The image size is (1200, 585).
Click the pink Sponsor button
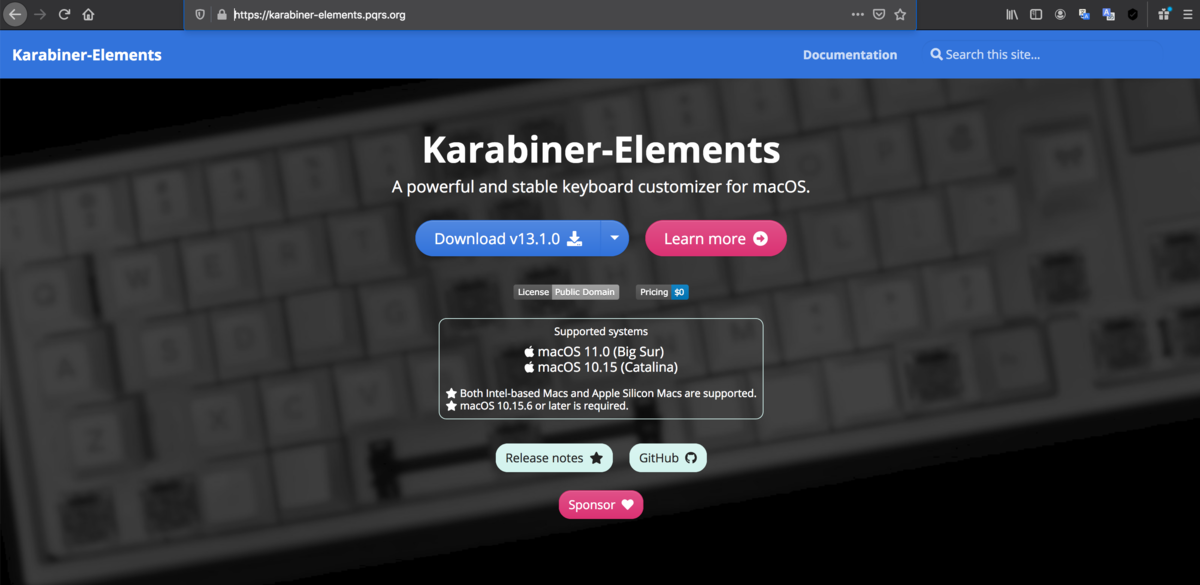[601, 505]
